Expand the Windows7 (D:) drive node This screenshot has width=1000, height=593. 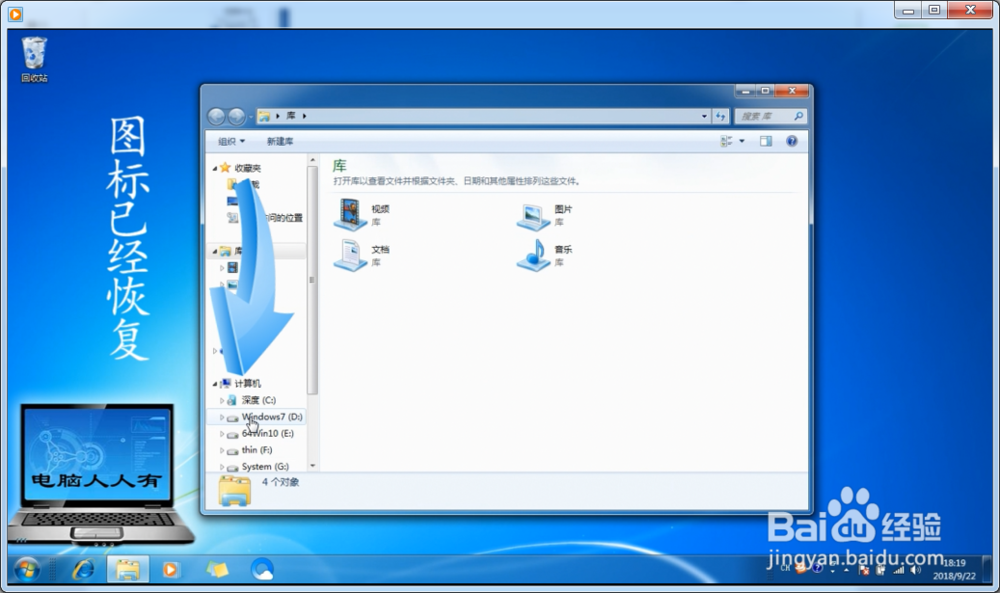[x=221, y=417]
